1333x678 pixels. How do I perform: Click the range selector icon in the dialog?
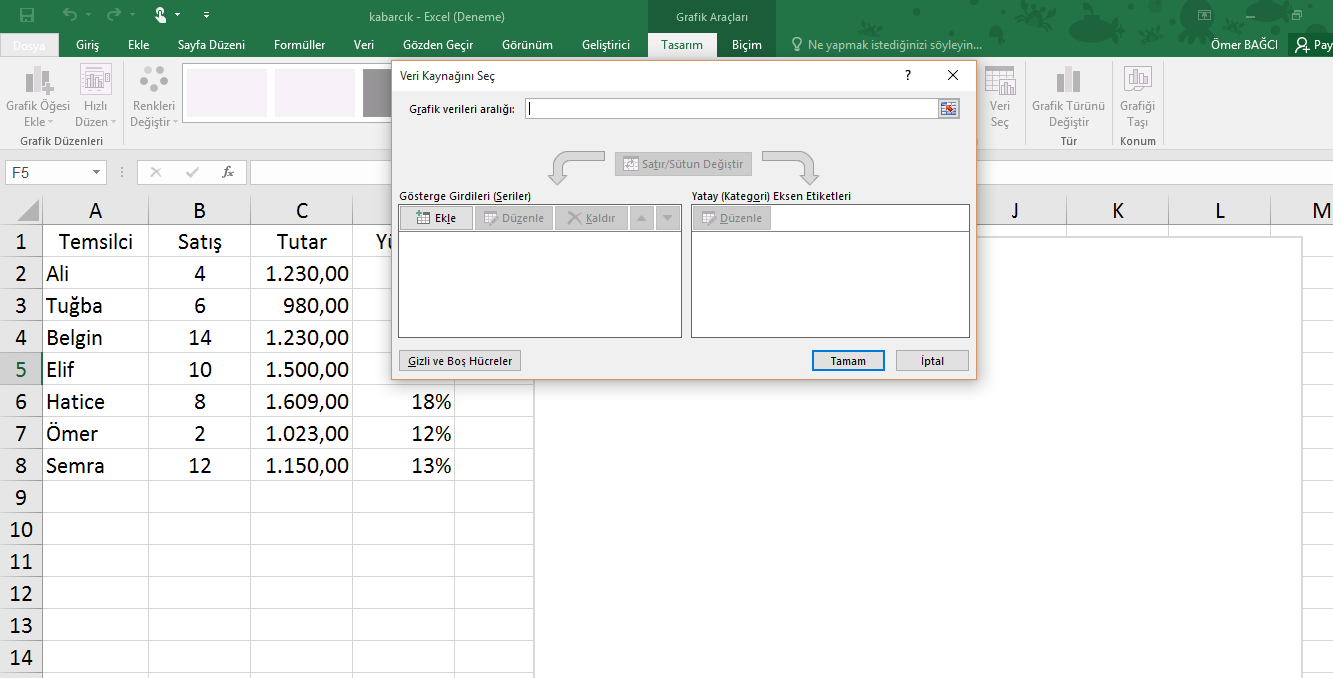point(948,109)
